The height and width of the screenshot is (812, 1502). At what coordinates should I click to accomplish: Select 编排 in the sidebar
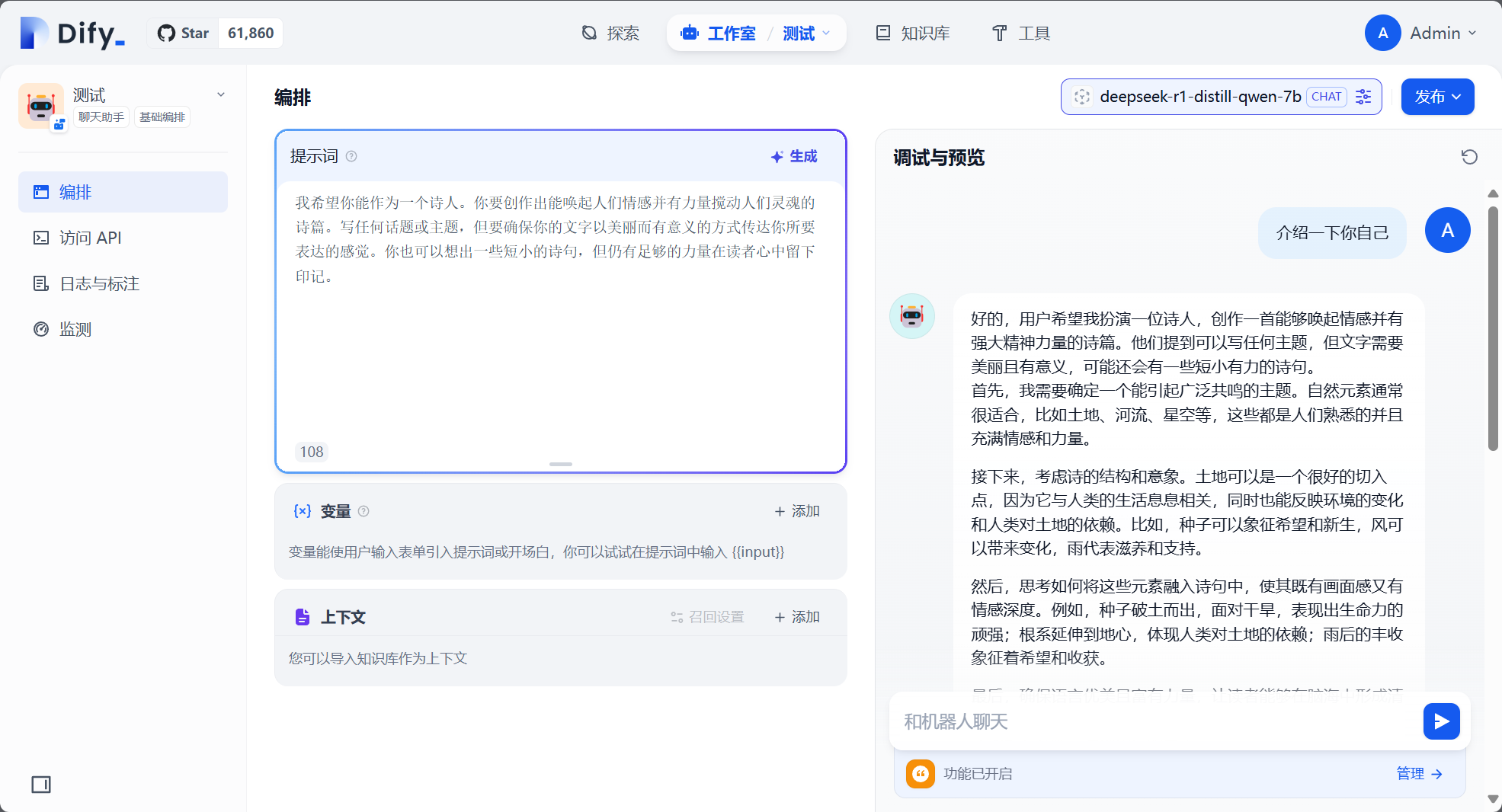[123, 192]
